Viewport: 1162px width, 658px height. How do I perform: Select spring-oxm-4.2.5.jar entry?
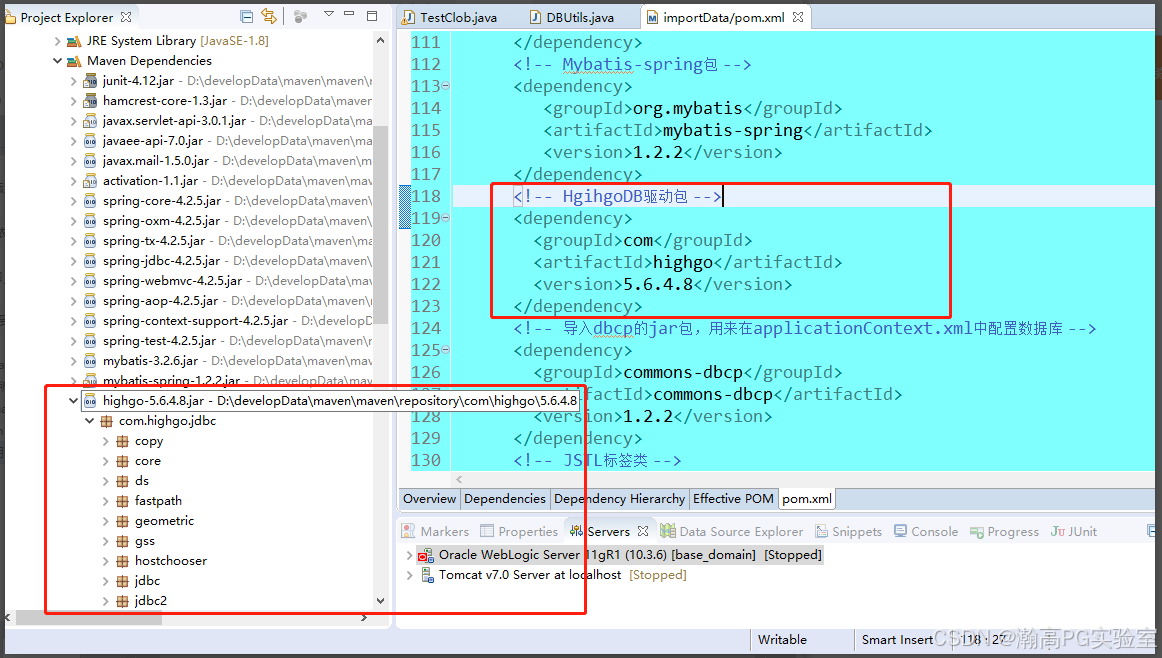pyautogui.click(x=162, y=221)
